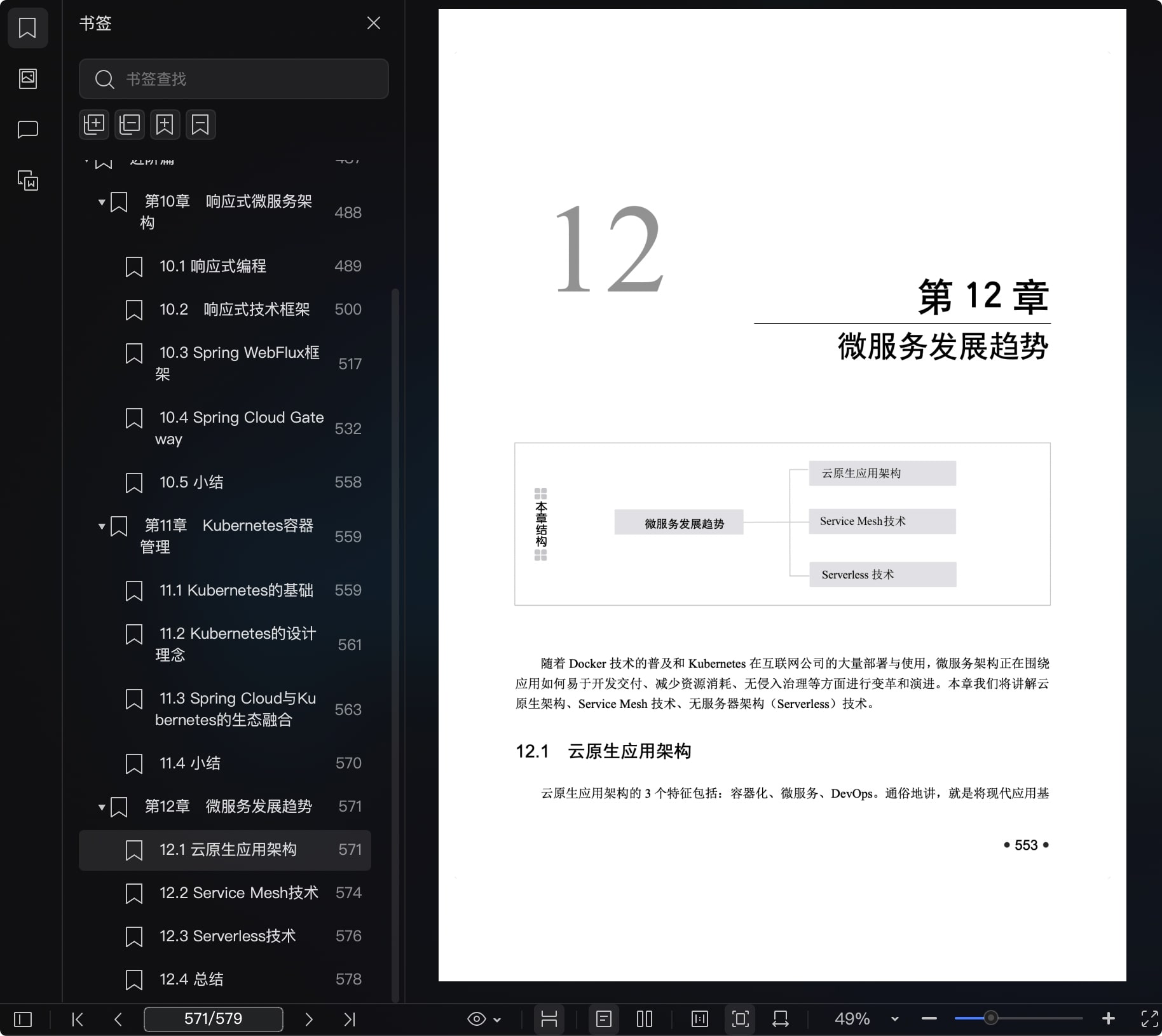Go to bookmark 10.2 响应式技术框架

click(225, 309)
